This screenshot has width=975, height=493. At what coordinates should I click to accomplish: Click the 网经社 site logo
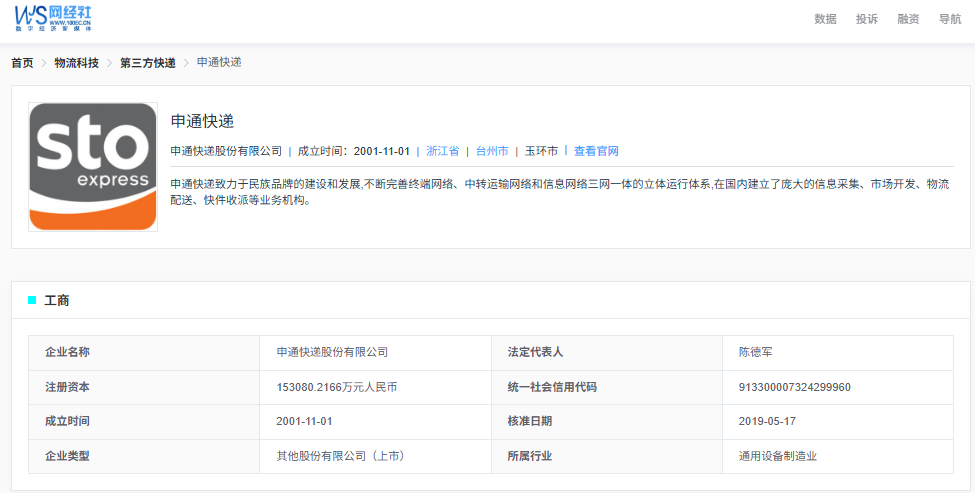point(54,19)
